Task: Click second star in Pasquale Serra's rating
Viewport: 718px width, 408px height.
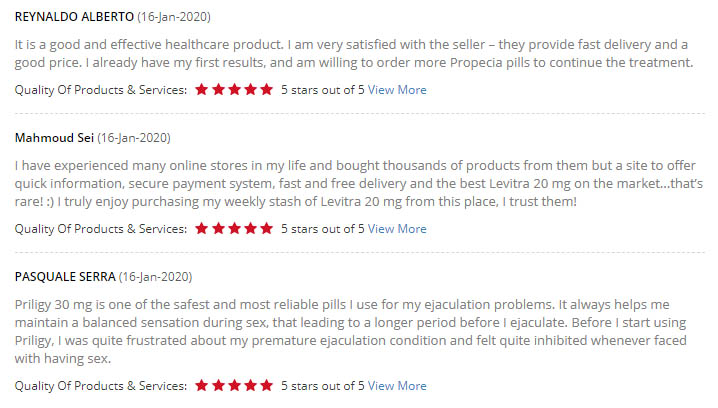Action: [x=218, y=386]
